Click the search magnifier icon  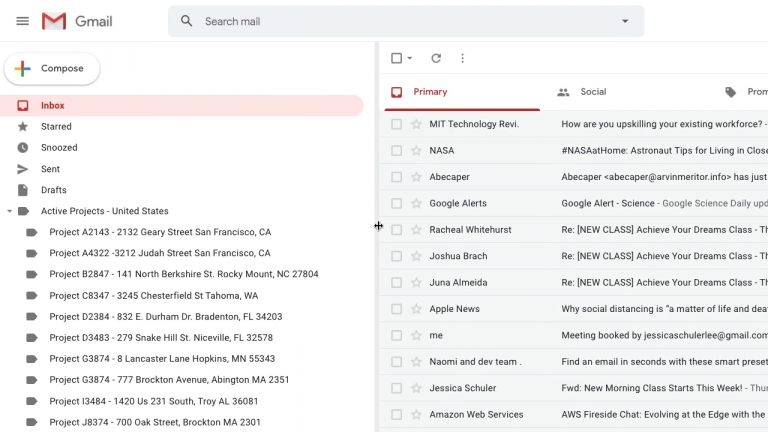click(x=186, y=21)
